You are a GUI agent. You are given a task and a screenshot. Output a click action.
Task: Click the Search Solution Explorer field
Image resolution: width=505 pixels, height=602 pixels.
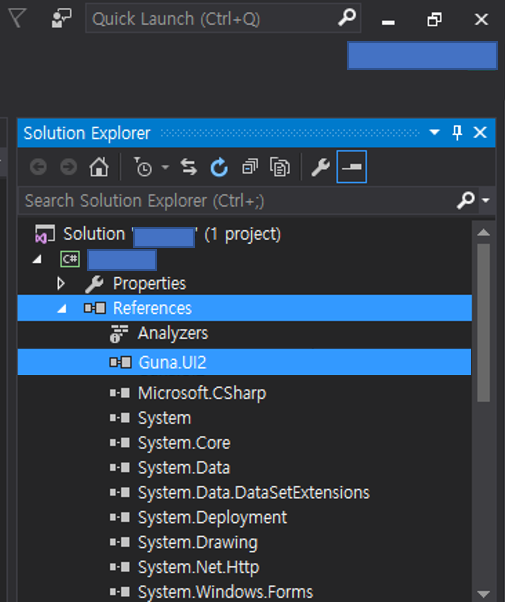point(238,200)
